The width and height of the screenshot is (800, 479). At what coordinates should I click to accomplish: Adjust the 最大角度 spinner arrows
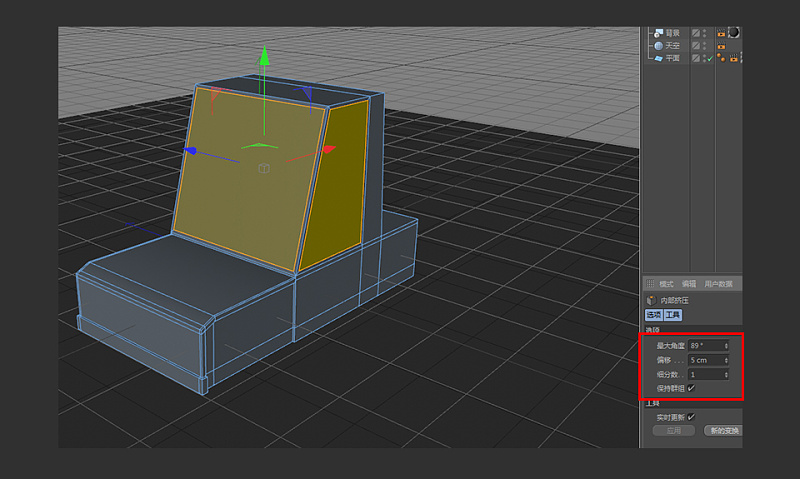click(x=727, y=346)
